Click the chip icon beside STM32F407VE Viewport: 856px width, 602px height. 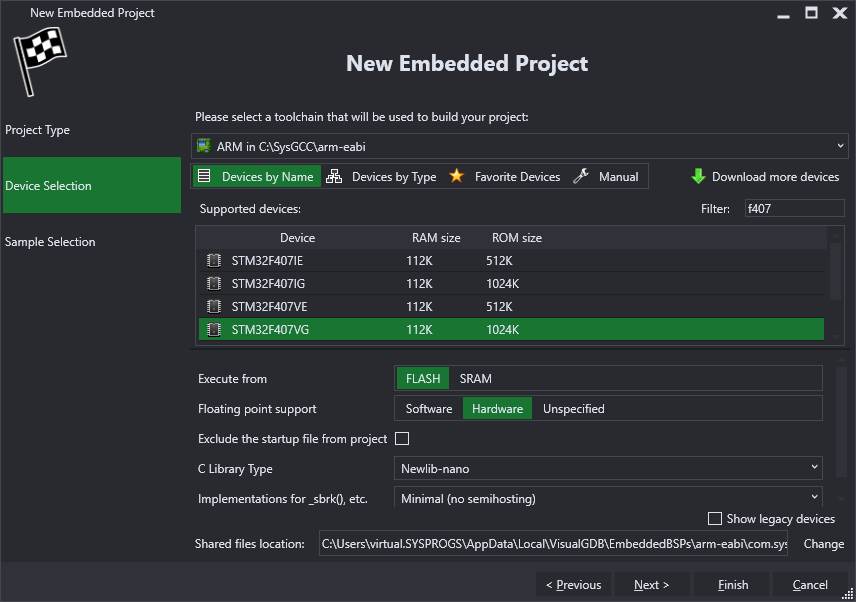(x=214, y=306)
